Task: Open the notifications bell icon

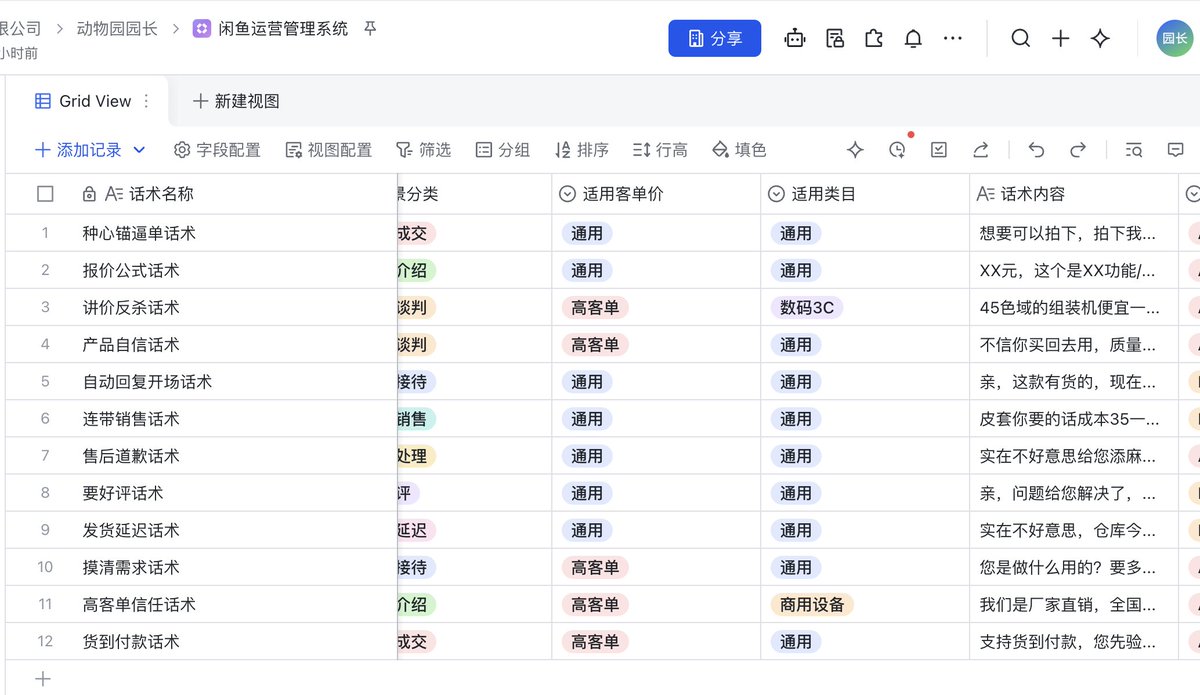Action: (913, 38)
